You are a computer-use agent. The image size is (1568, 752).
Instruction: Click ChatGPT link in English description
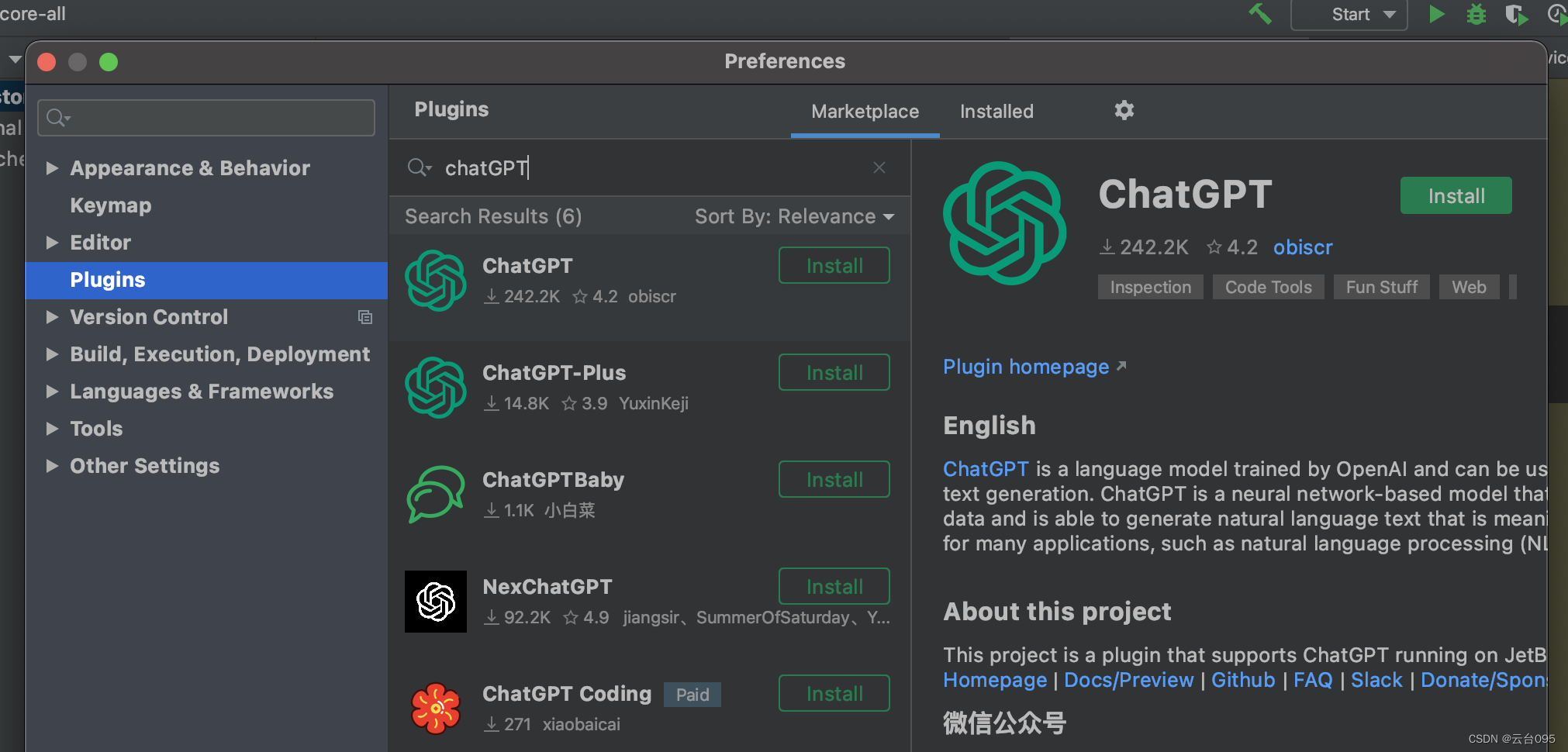pos(985,469)
